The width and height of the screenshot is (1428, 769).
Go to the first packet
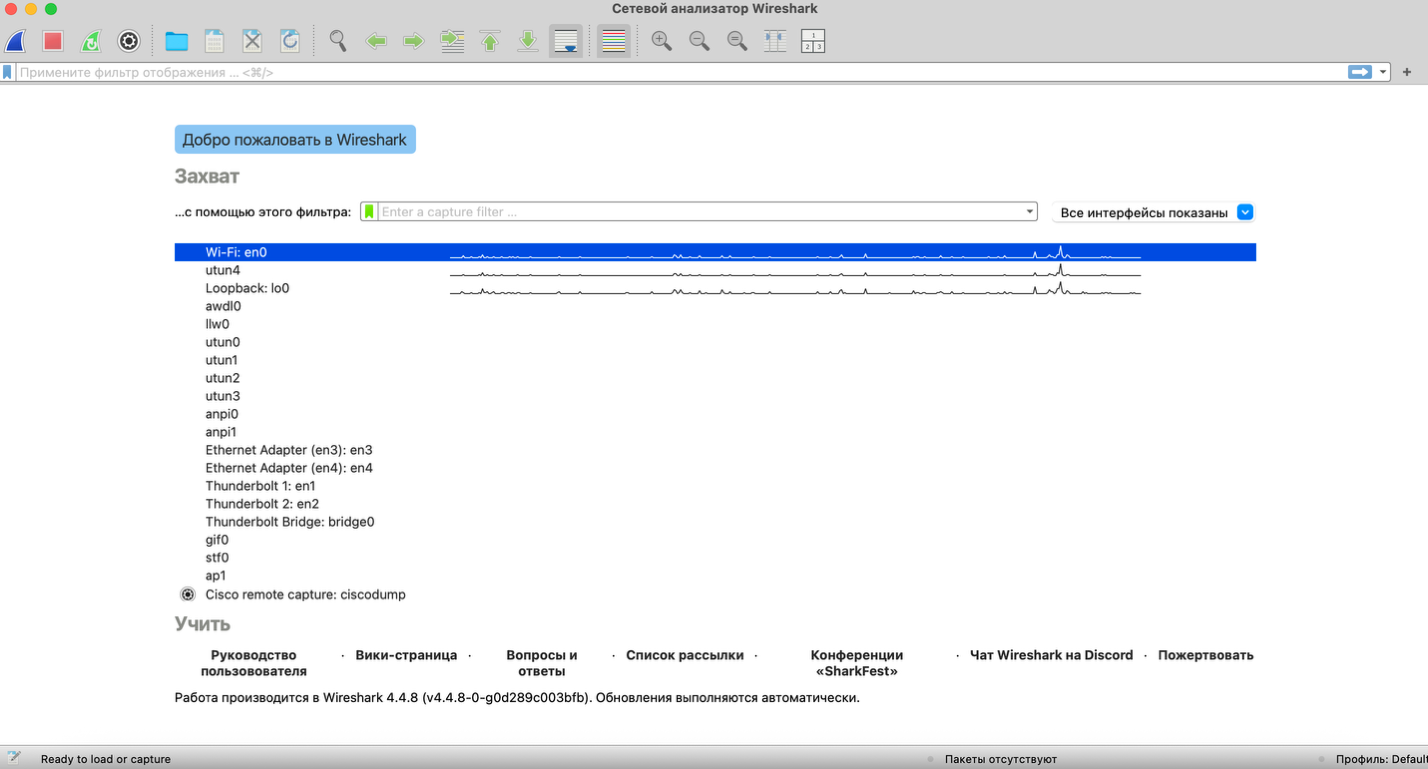tap(490, 41)
